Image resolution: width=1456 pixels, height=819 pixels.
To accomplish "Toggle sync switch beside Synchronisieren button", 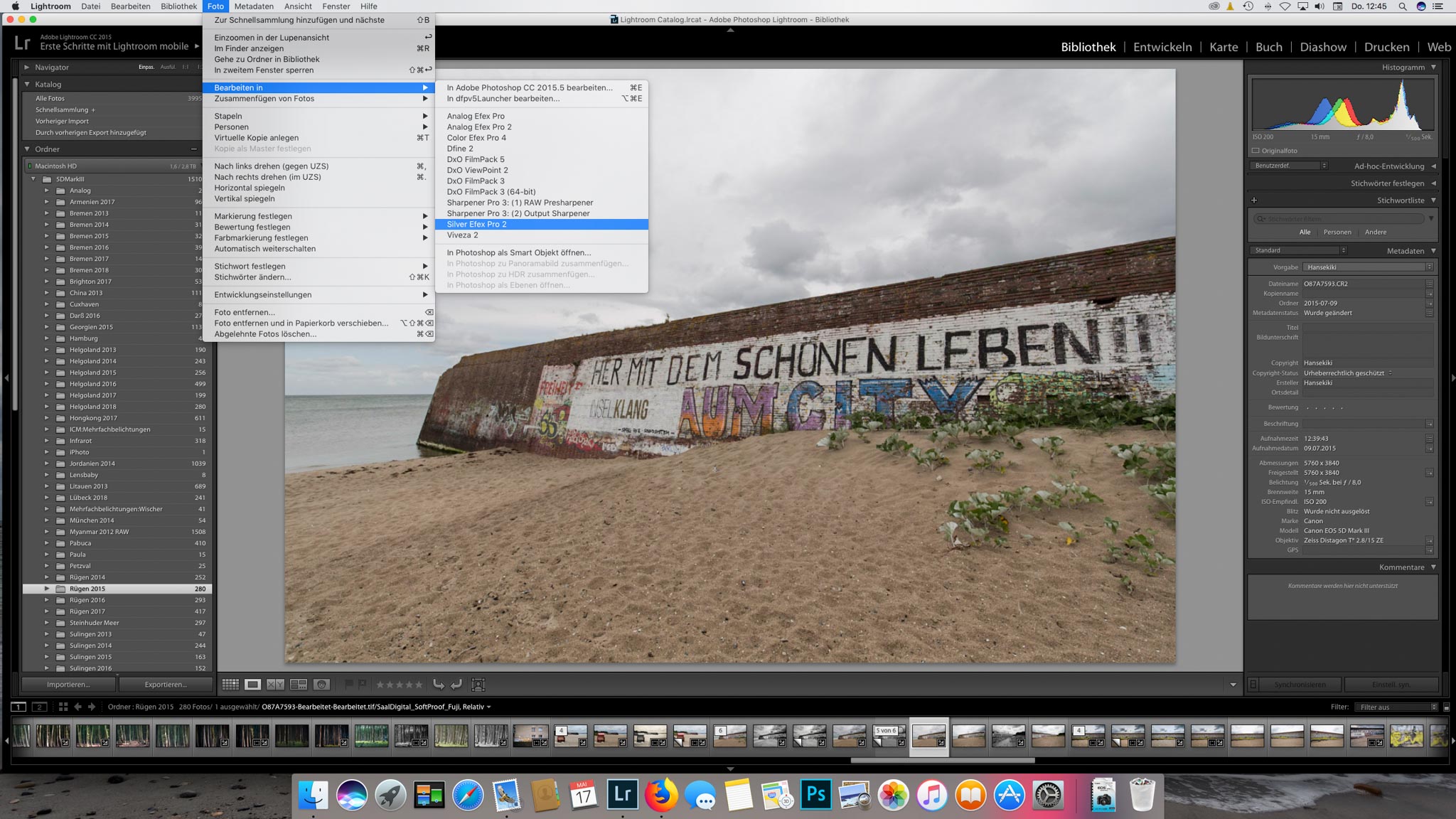I will click(x=1253, y=685).
